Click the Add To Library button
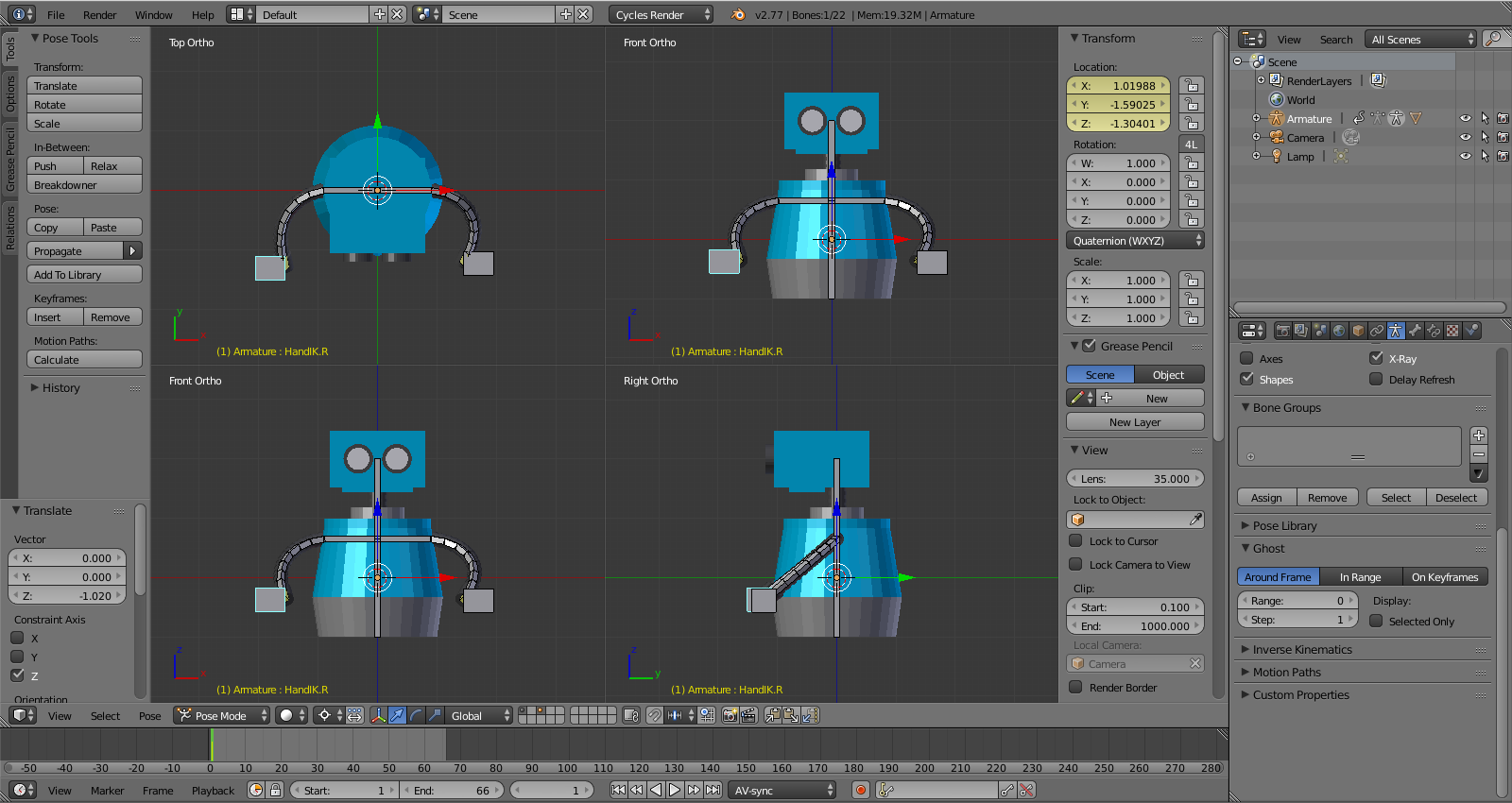Viewport: 1512px width, 803px height. tap(84, 275)
